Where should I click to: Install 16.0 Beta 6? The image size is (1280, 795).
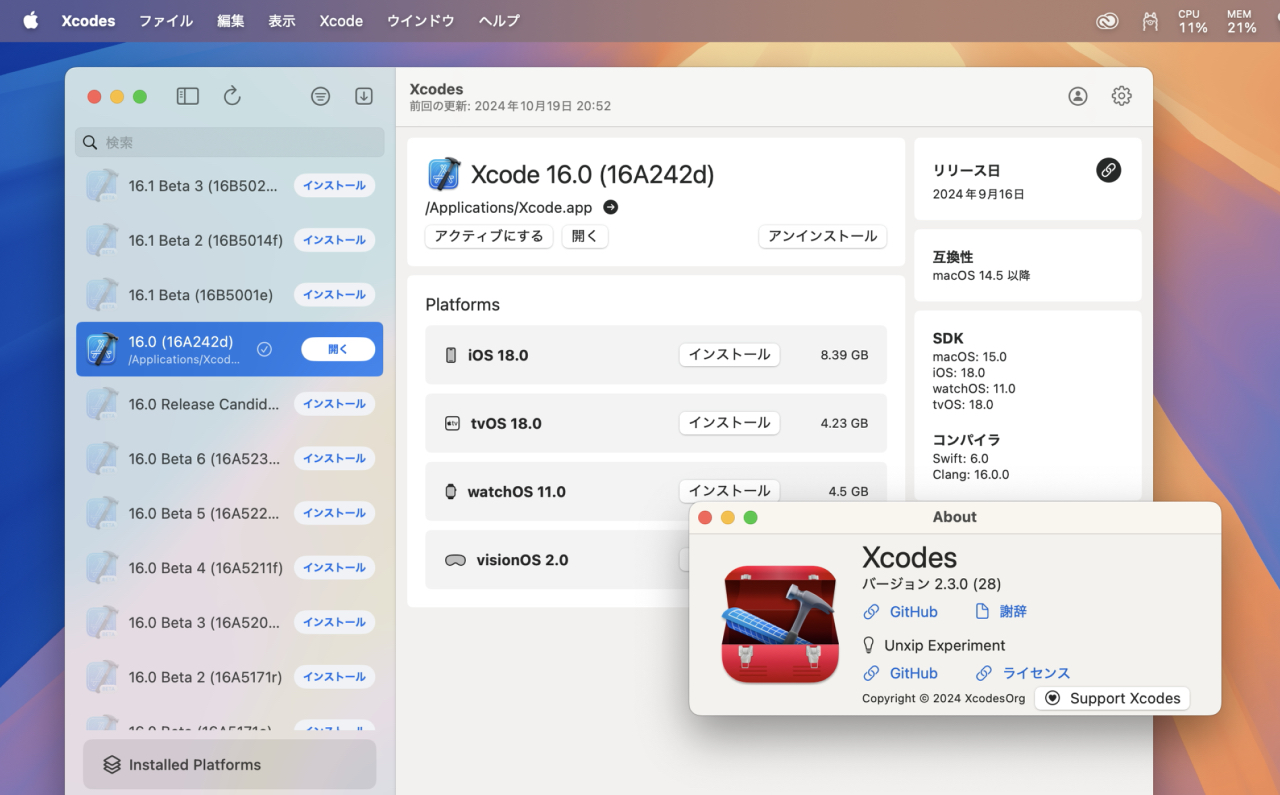[334, 458]
